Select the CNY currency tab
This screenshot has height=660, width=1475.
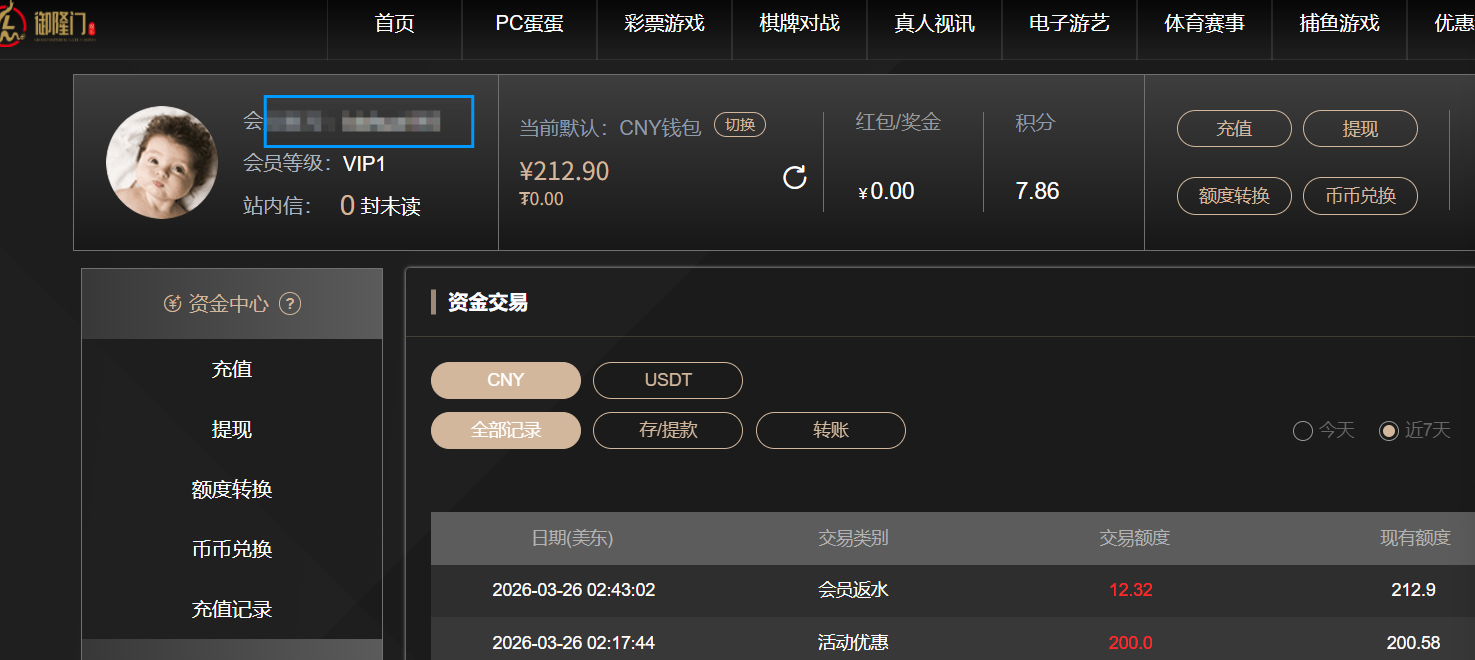(506, 380)
